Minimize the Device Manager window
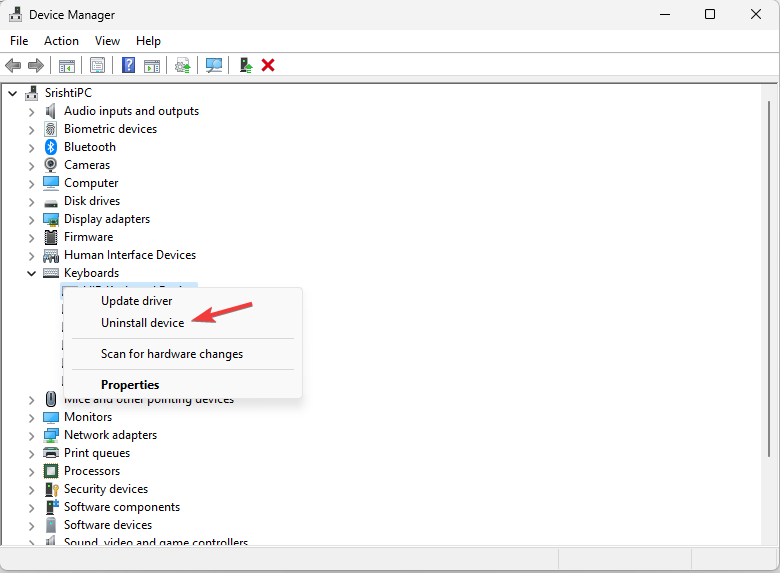This screenshot has width=780, height=573. (x=665, y=14)
